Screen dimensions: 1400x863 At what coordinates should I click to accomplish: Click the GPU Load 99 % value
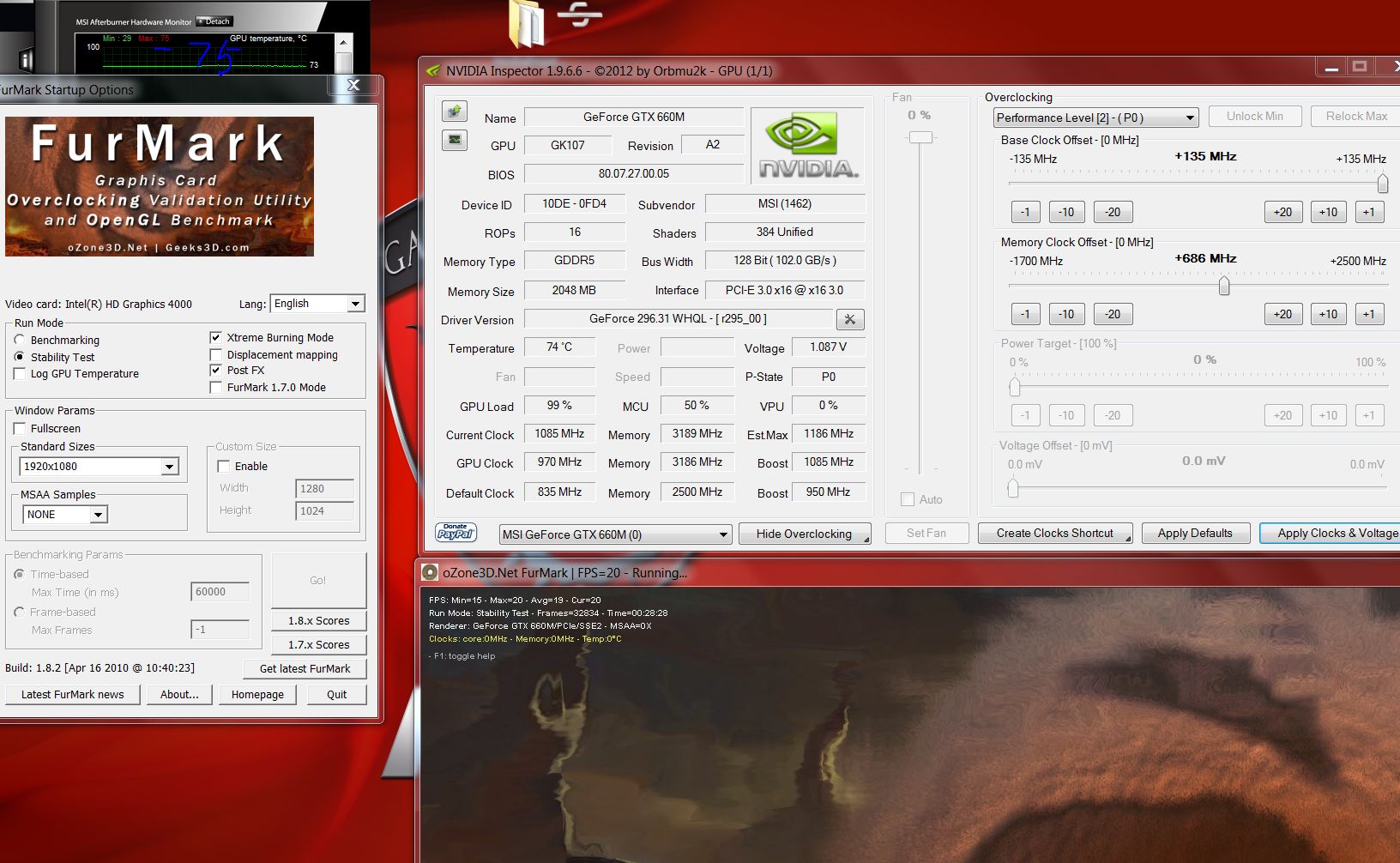click(x=559, y=405)
